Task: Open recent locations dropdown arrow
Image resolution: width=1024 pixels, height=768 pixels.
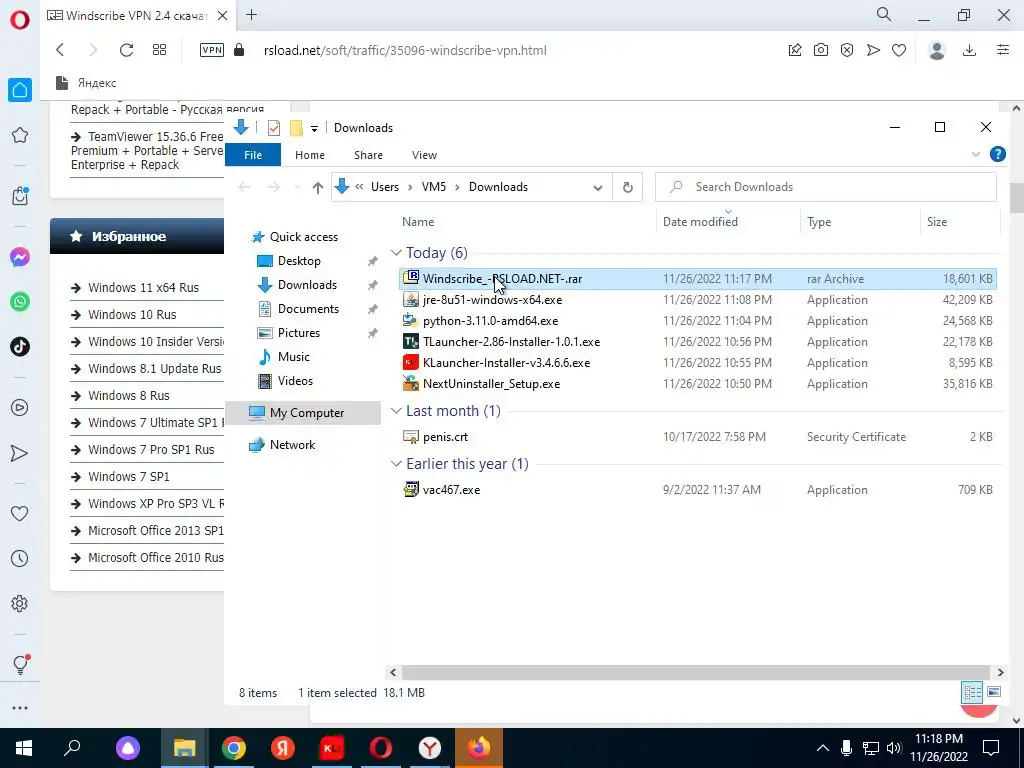Action: tap(297, 187)
